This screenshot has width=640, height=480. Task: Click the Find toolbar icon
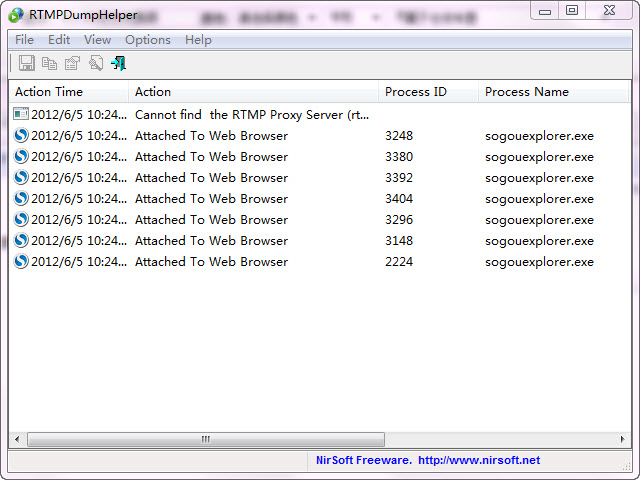96,64
